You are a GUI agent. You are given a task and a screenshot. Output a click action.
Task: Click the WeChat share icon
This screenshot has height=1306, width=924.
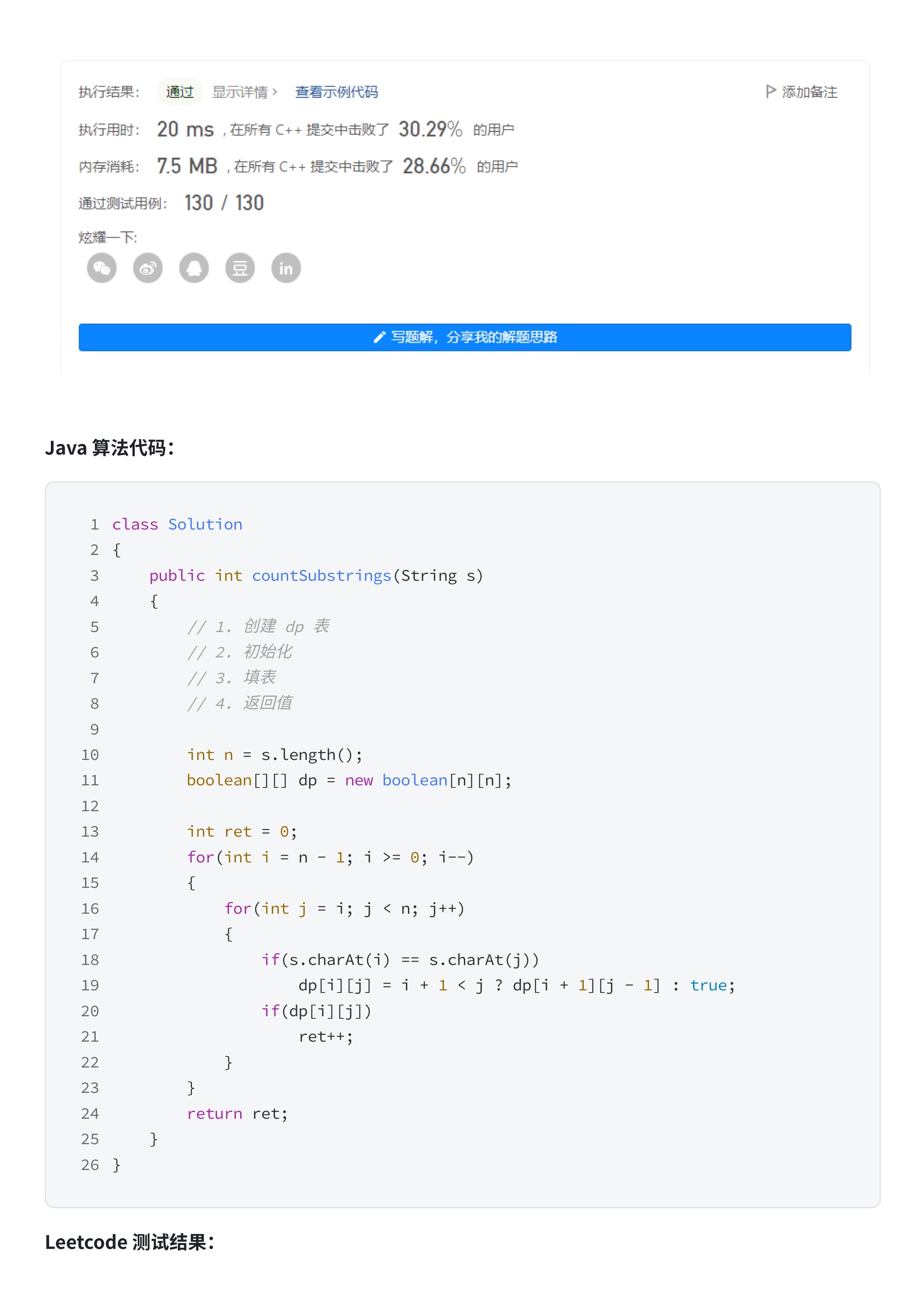point(102,268)
